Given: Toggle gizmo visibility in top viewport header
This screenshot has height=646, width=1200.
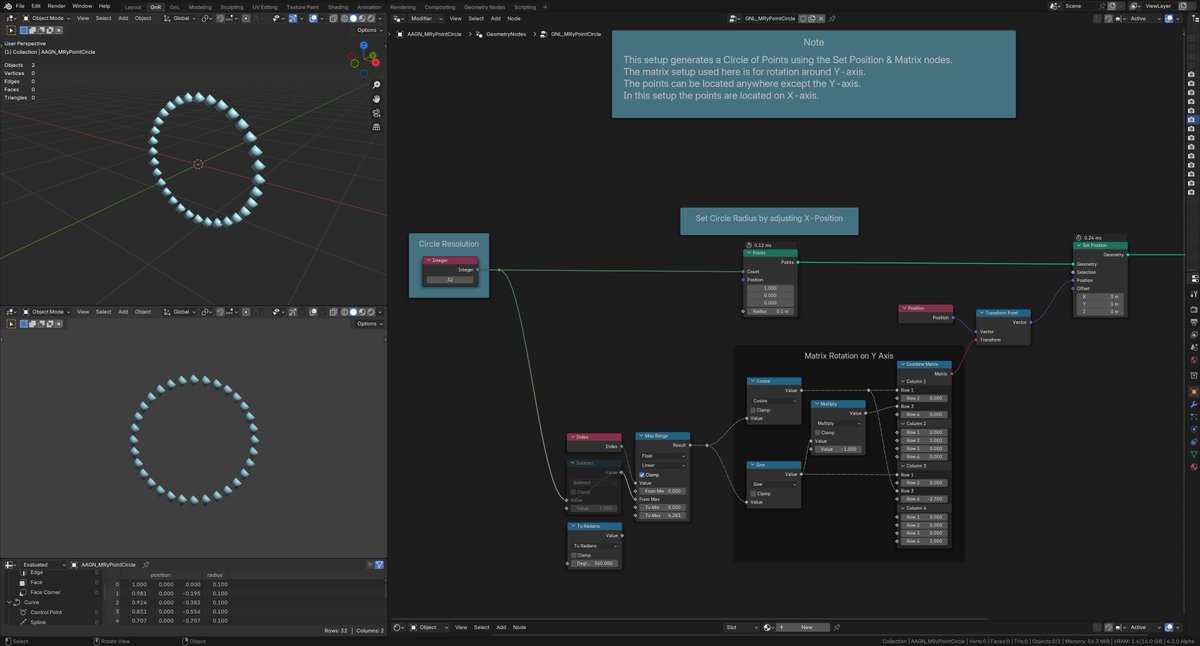Looking at the screenshot, I should coord(292,18).
